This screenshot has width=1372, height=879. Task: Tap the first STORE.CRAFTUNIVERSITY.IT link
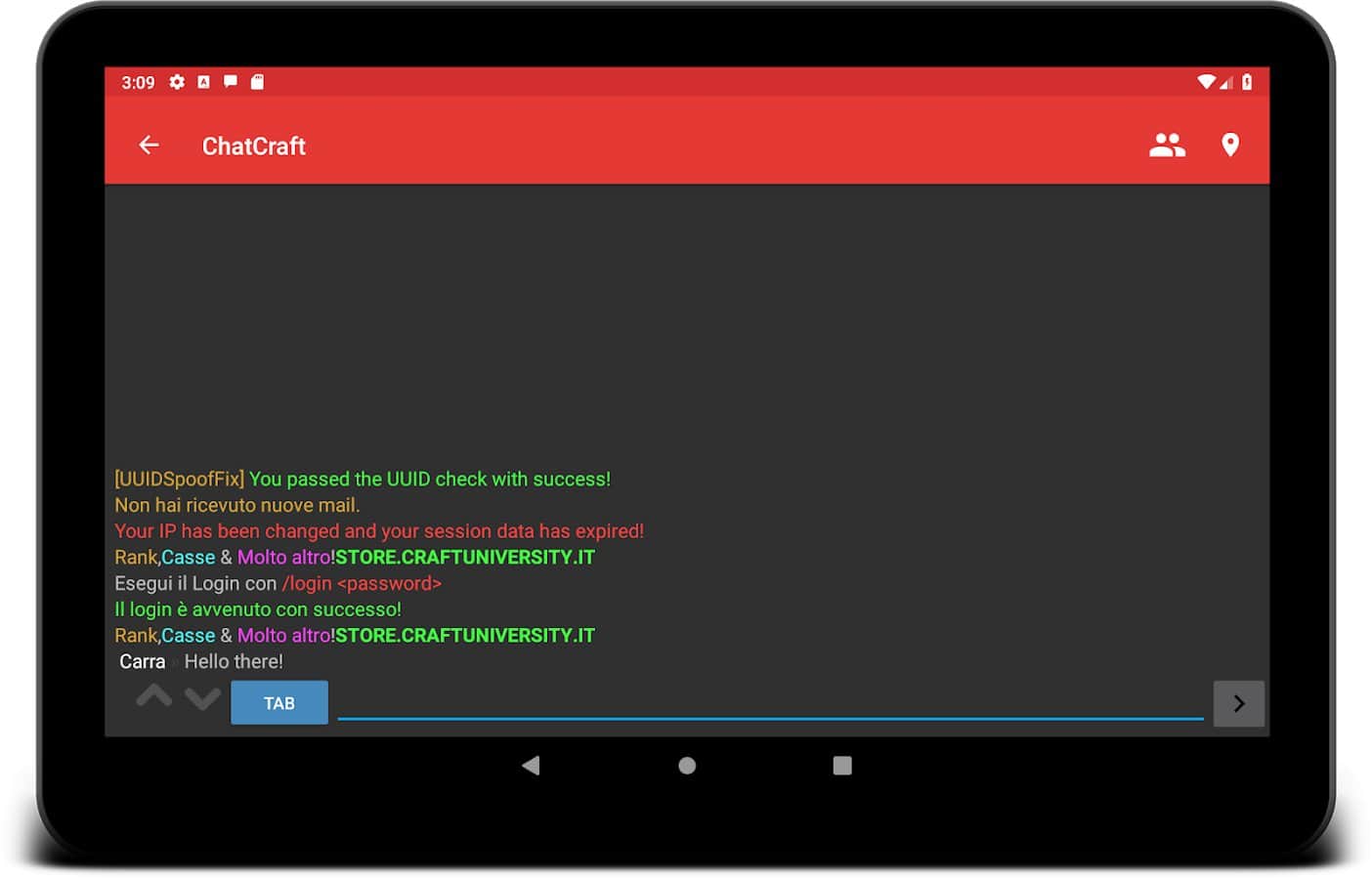tap(464, 557)
